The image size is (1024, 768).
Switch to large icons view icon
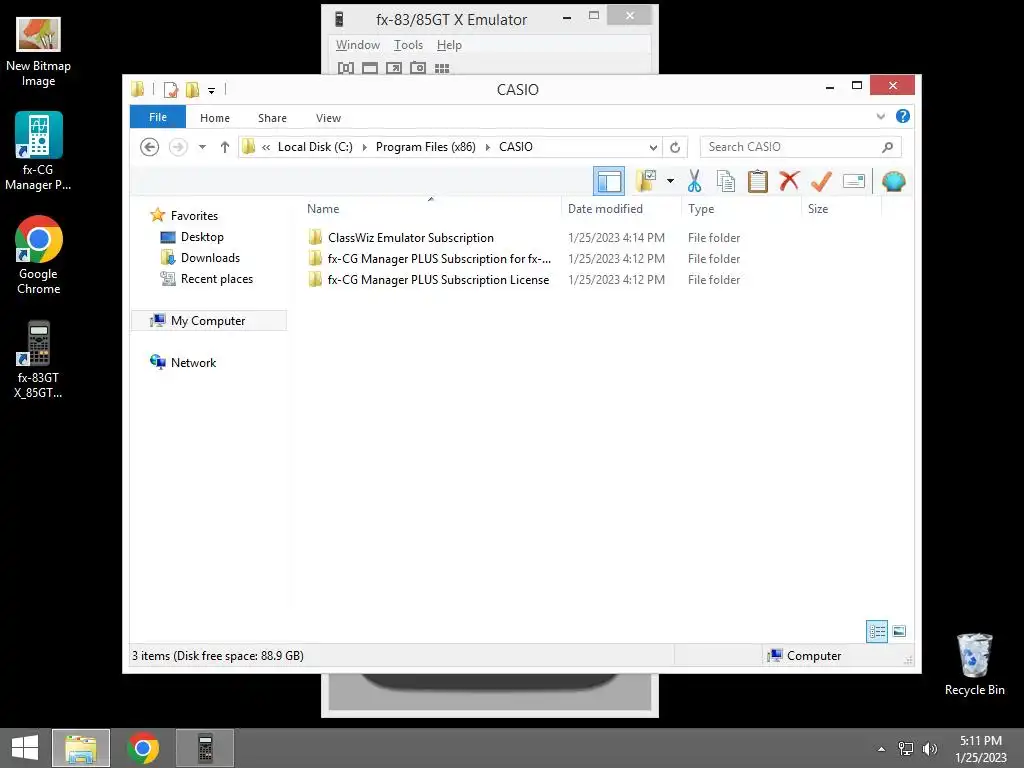click(899, 631)
